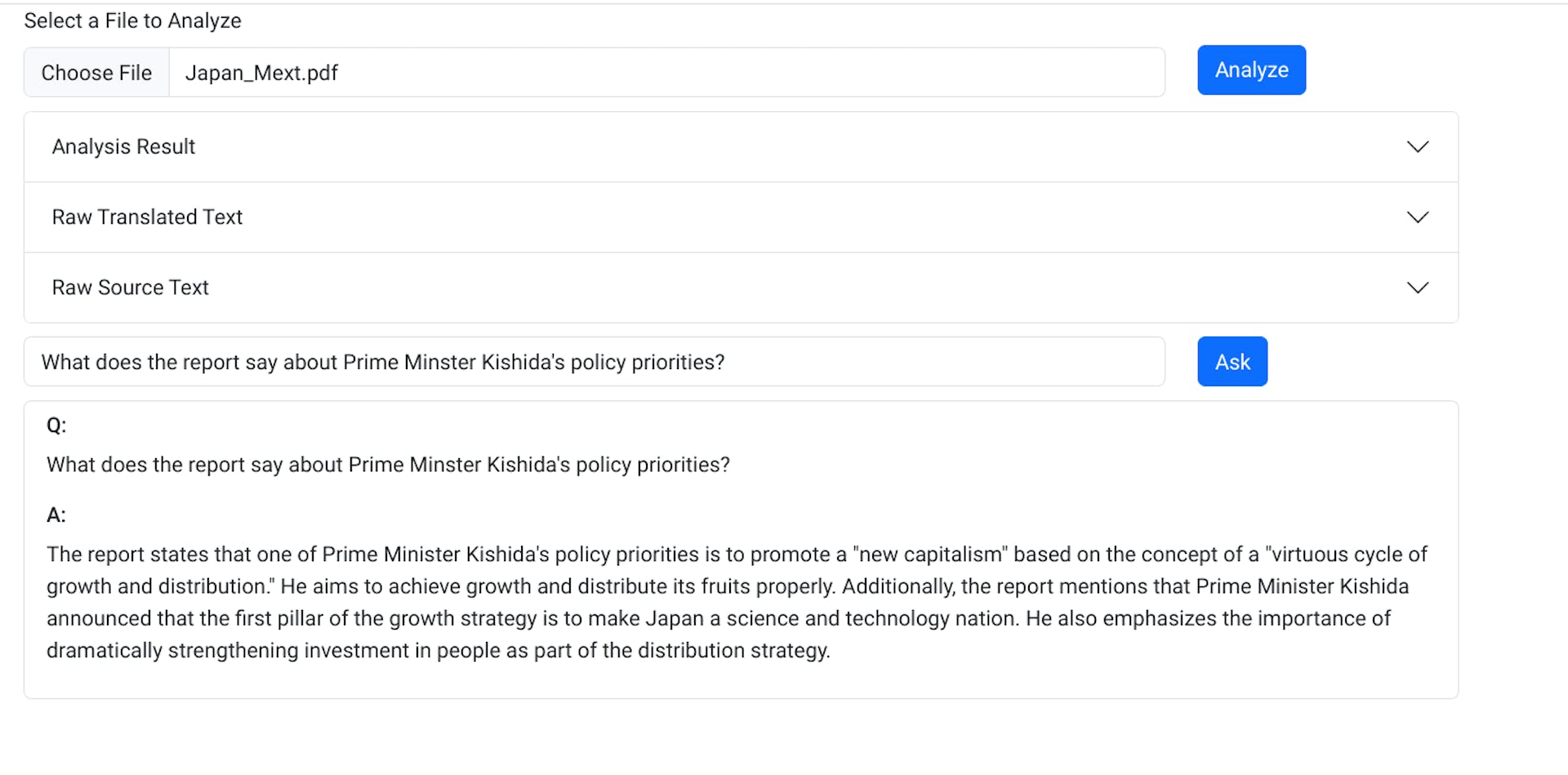
Task: Click the repeated question text under Q:
Action: coord(388,465)
